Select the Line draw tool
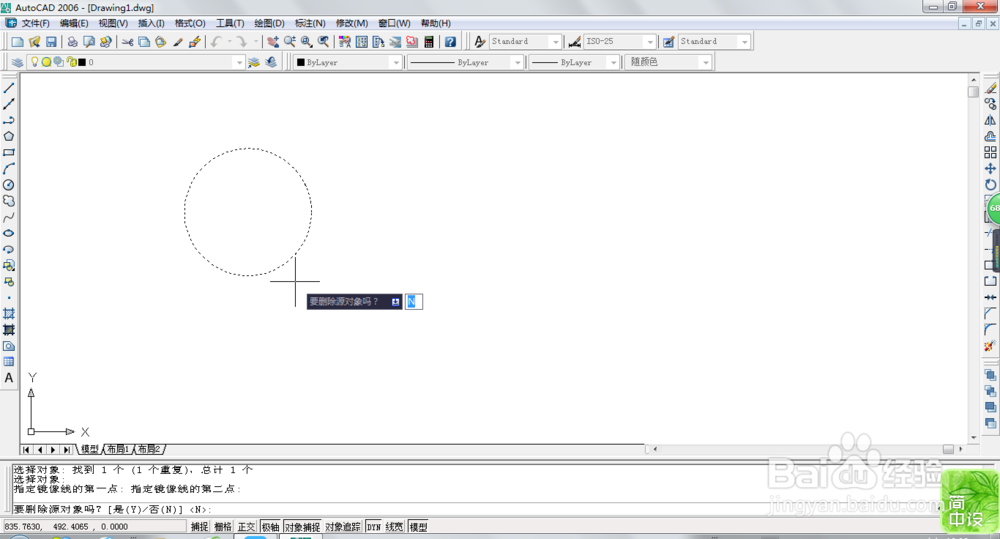This screenshot has width=1000, height=539. (x=9, y=88)
